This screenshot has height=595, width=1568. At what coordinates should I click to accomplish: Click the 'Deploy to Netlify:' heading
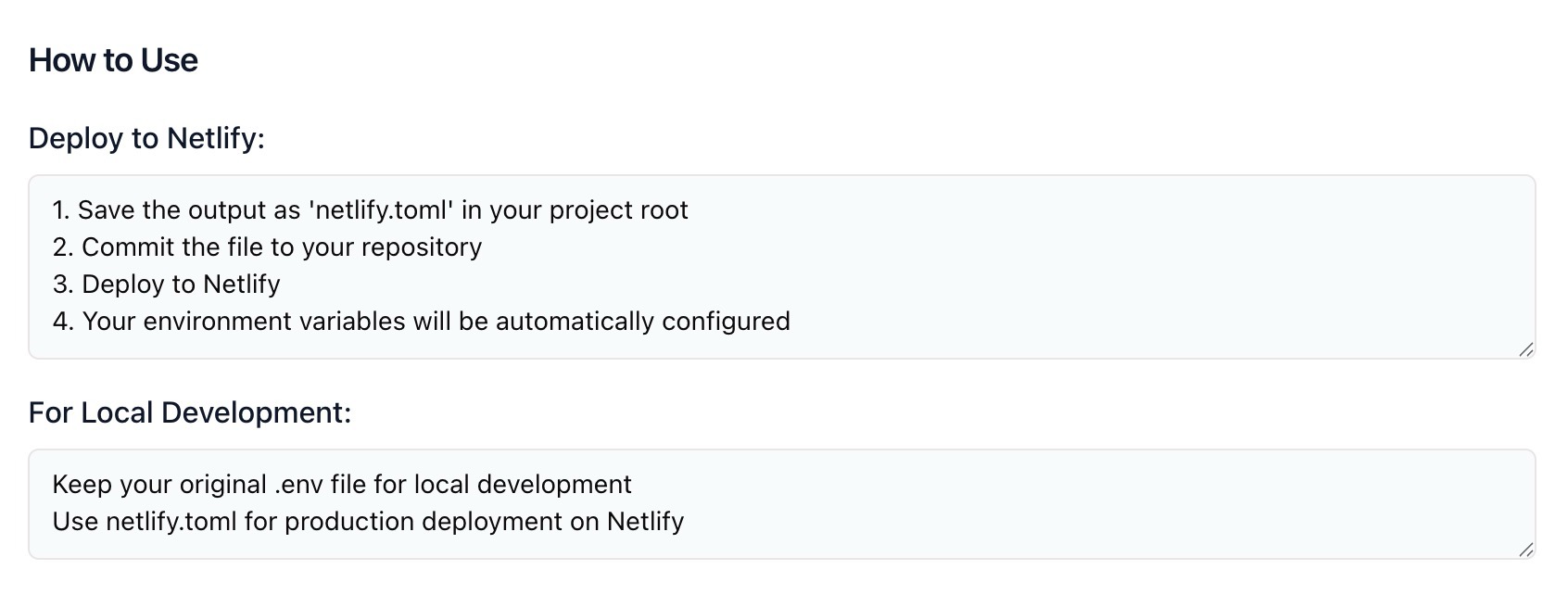click(x=146, y=137)
